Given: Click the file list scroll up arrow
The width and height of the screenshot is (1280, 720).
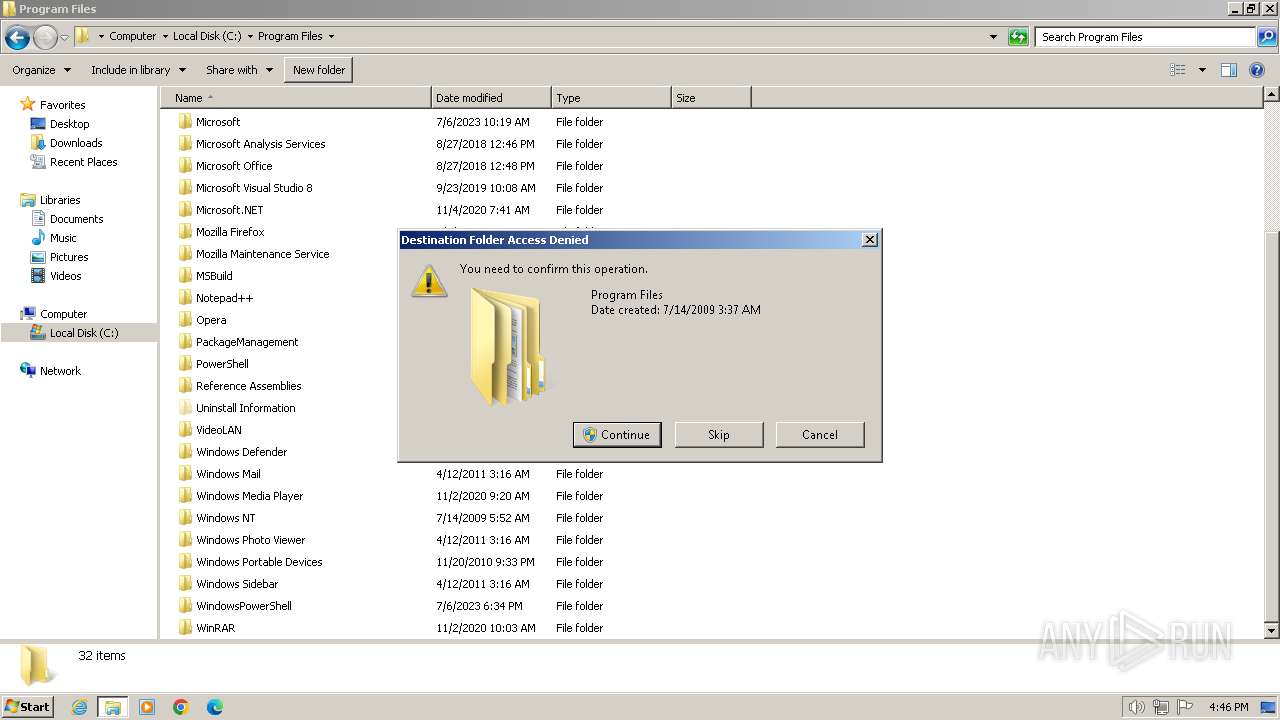Looking at the screenshot, I should point(1272,95).
